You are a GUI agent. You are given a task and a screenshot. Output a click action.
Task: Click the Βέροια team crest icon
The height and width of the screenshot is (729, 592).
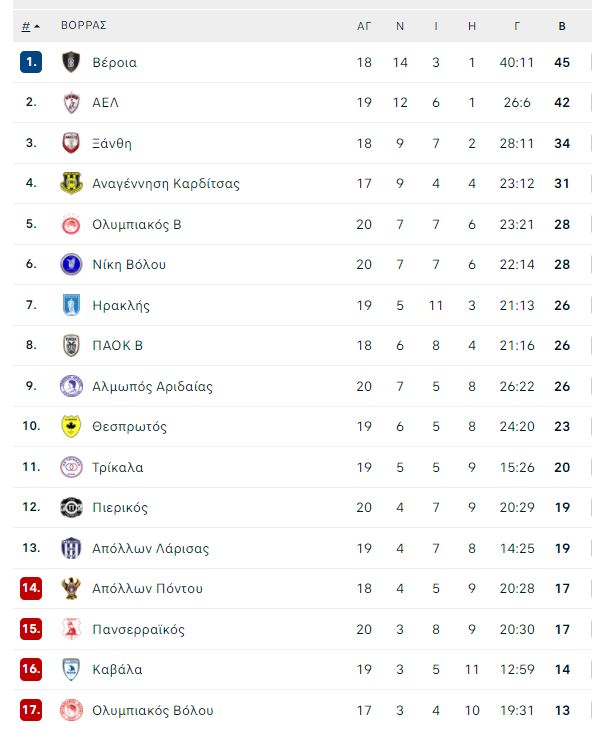[x=71, y=62]
